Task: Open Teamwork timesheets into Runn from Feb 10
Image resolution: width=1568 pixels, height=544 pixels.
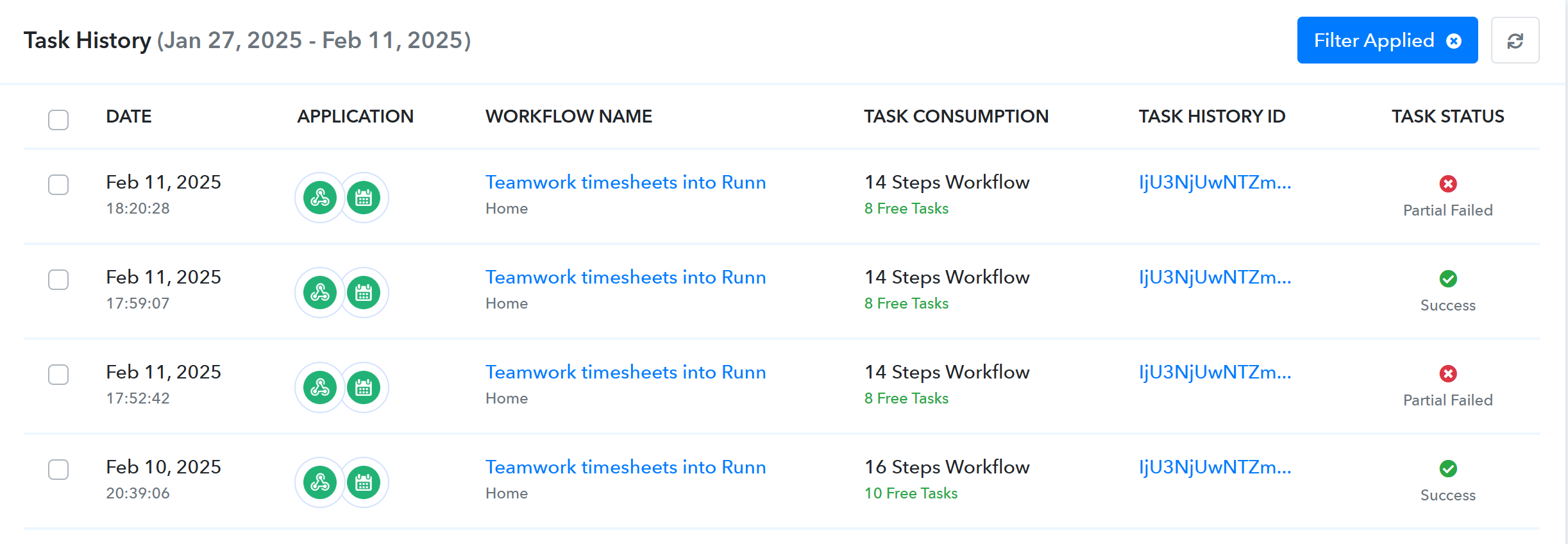Action: coord(625,467)
